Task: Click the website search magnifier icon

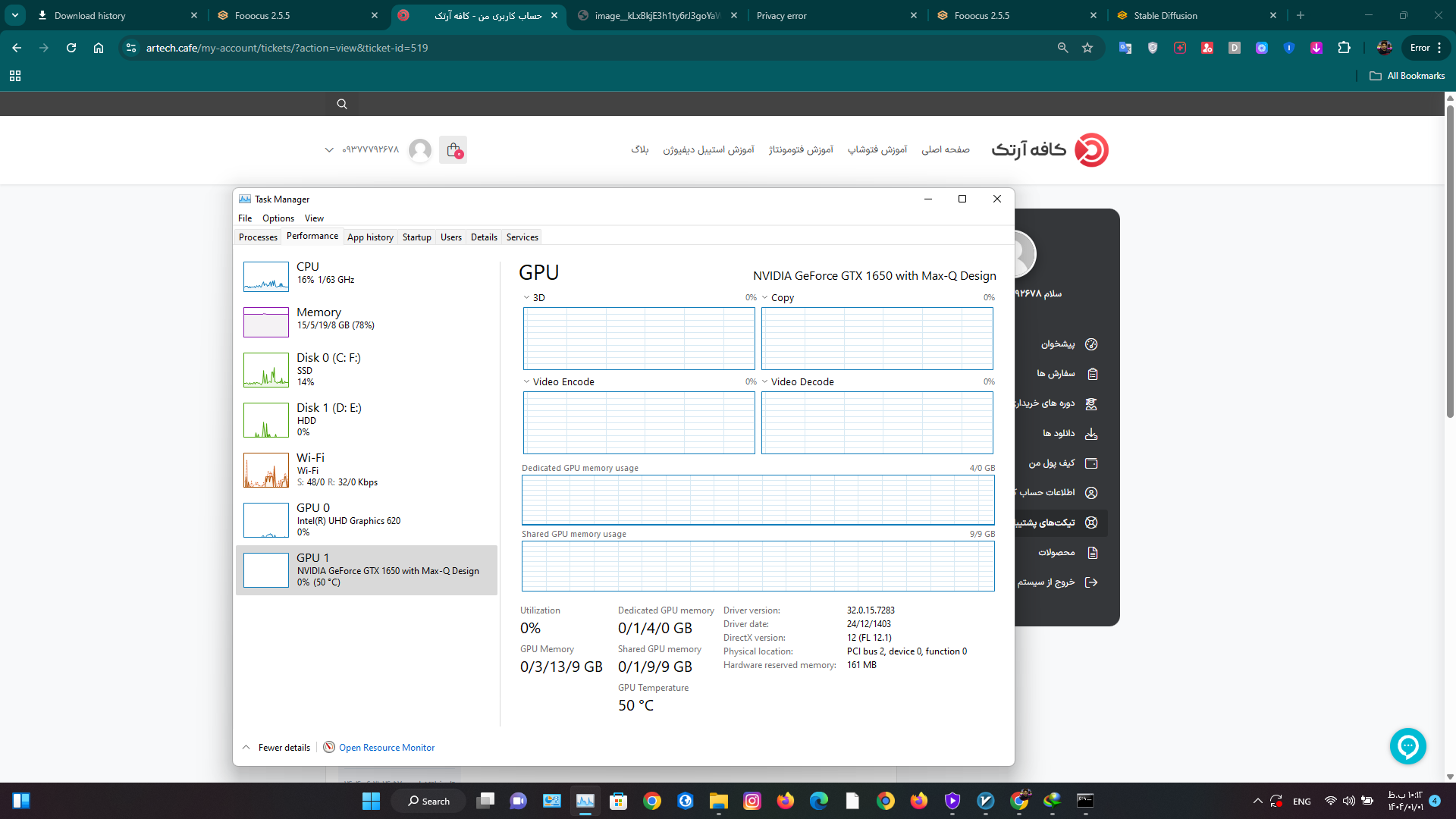Action: coord(342,105)
